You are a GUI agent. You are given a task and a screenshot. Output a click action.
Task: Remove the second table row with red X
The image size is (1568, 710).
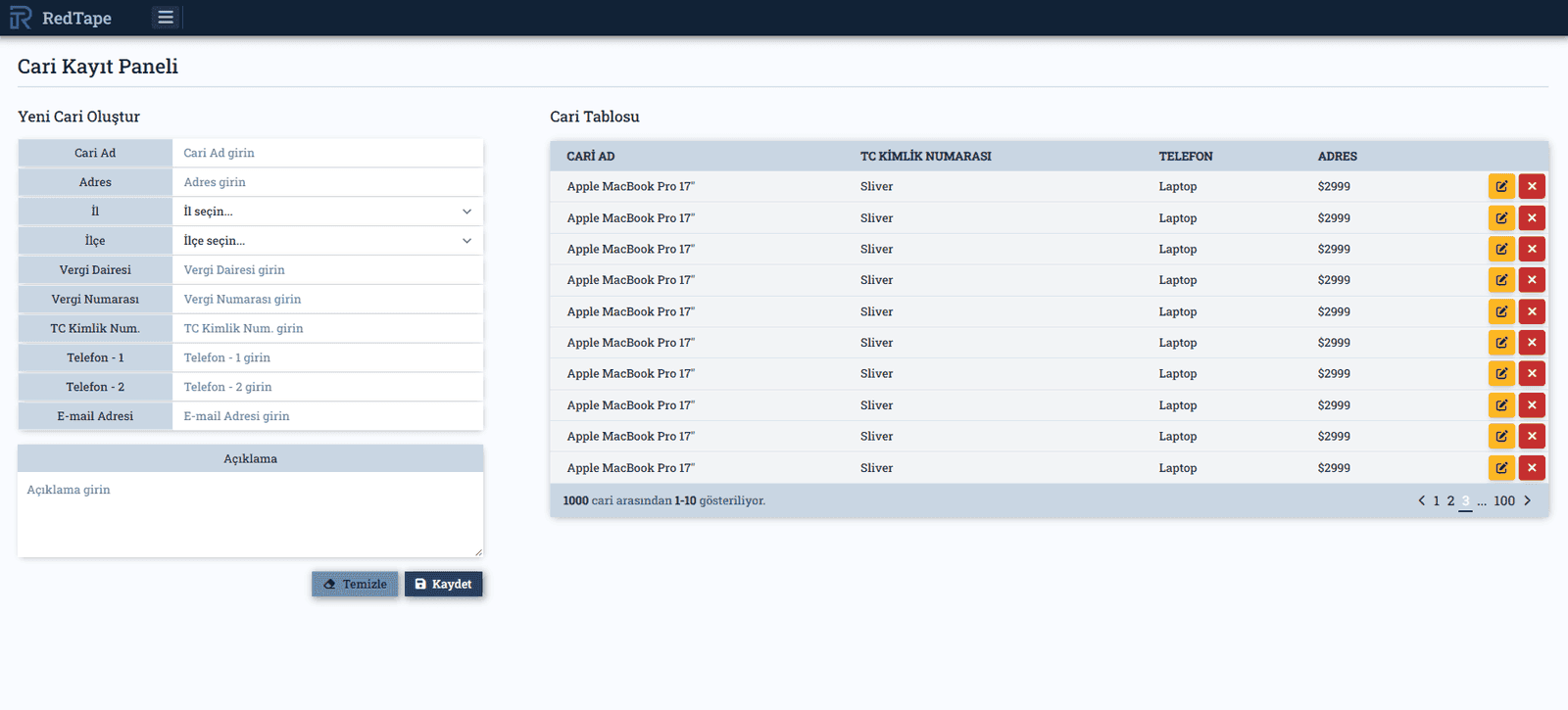pos(1532,217)
